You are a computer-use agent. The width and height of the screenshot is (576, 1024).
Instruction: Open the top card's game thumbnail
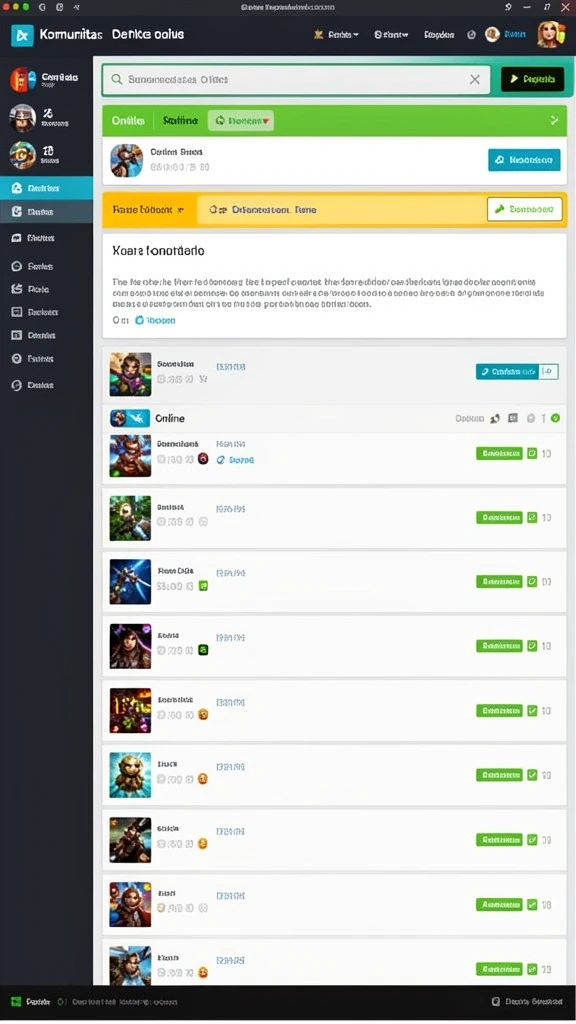tap(126, 161)
